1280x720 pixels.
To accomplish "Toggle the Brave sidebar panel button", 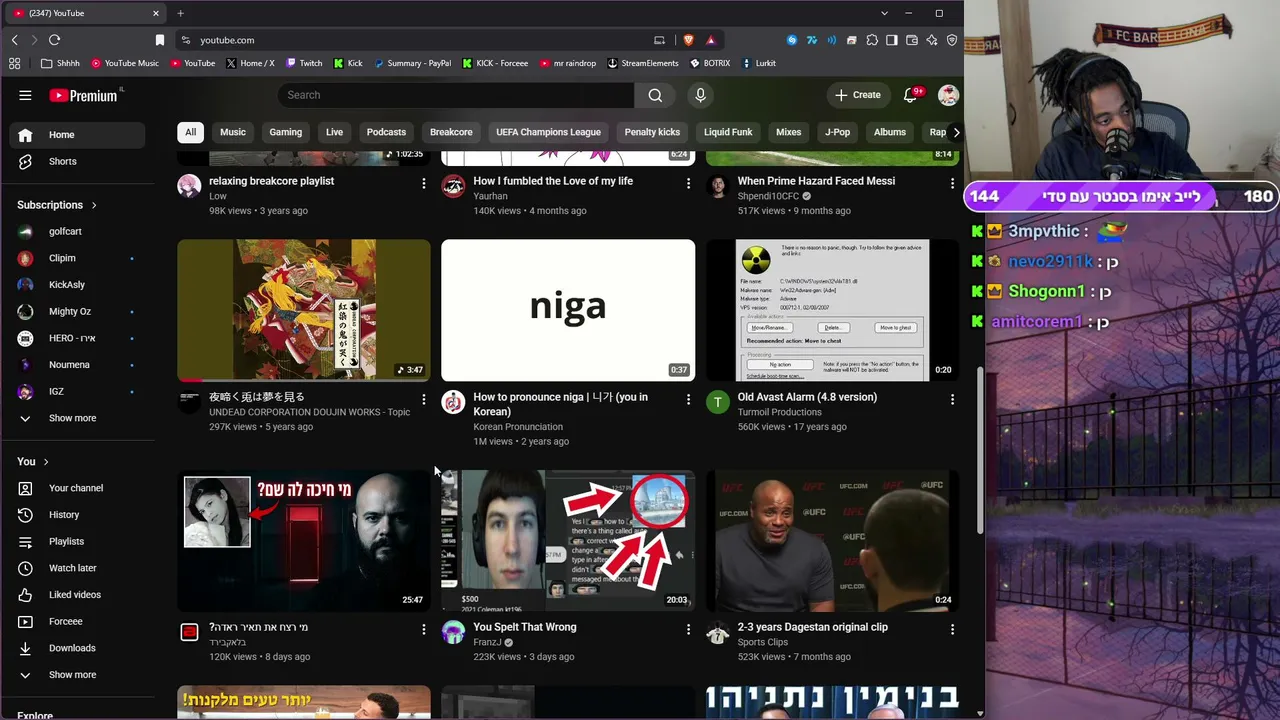I will click(x=892, y=40).
